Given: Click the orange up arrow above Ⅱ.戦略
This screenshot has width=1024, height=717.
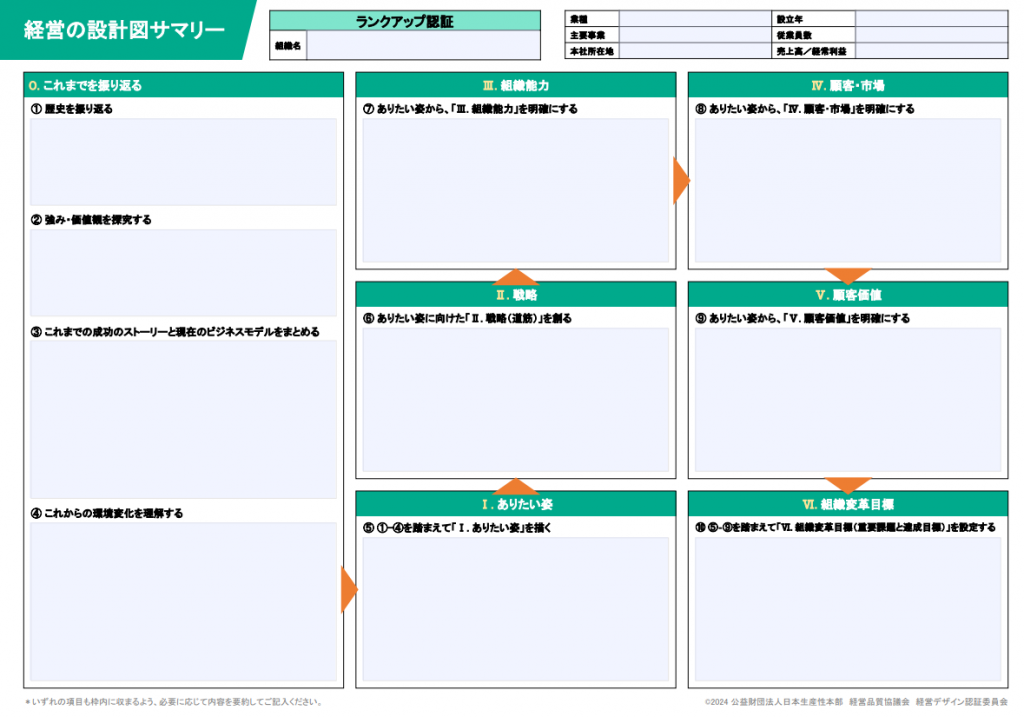Looking at the screenshot, I should click(516, 277).
